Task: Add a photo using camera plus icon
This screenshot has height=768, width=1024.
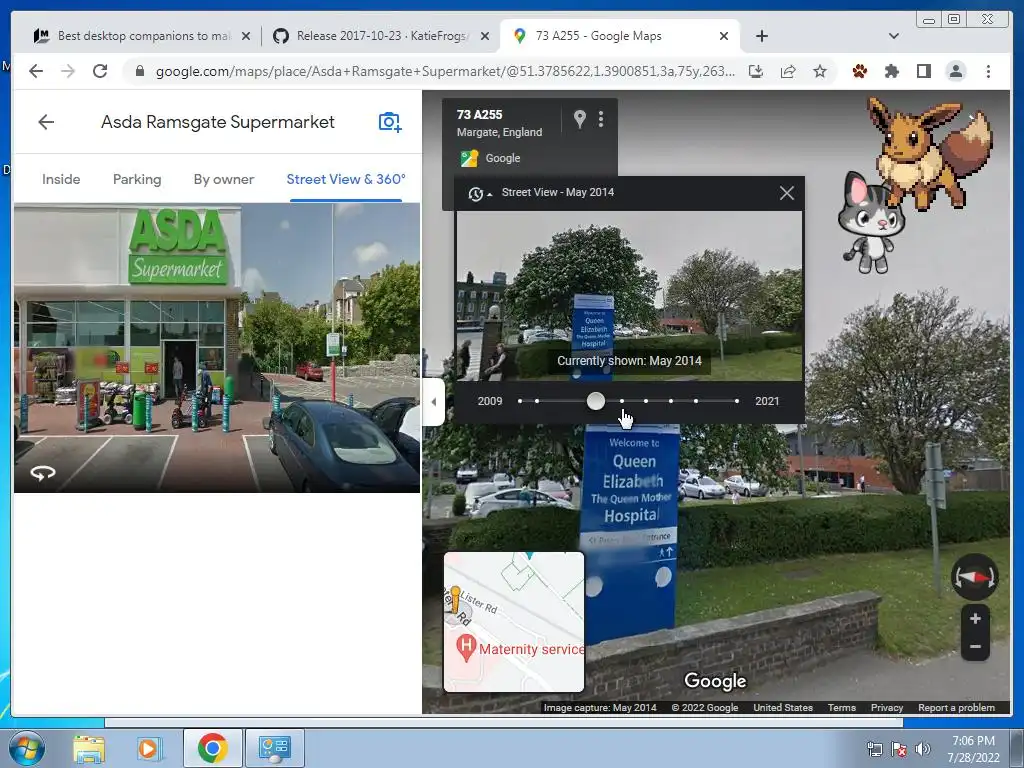Action: coord(390,121)
